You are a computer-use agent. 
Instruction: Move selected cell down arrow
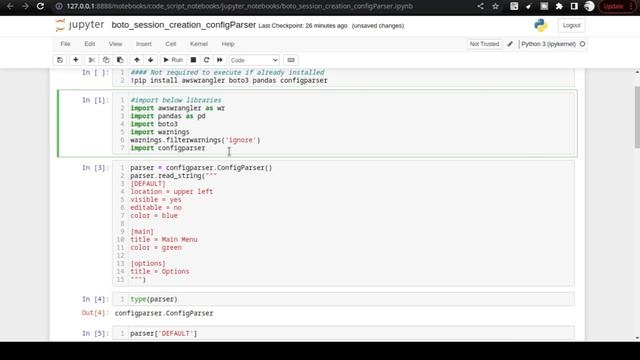click(x=151, y=60)
